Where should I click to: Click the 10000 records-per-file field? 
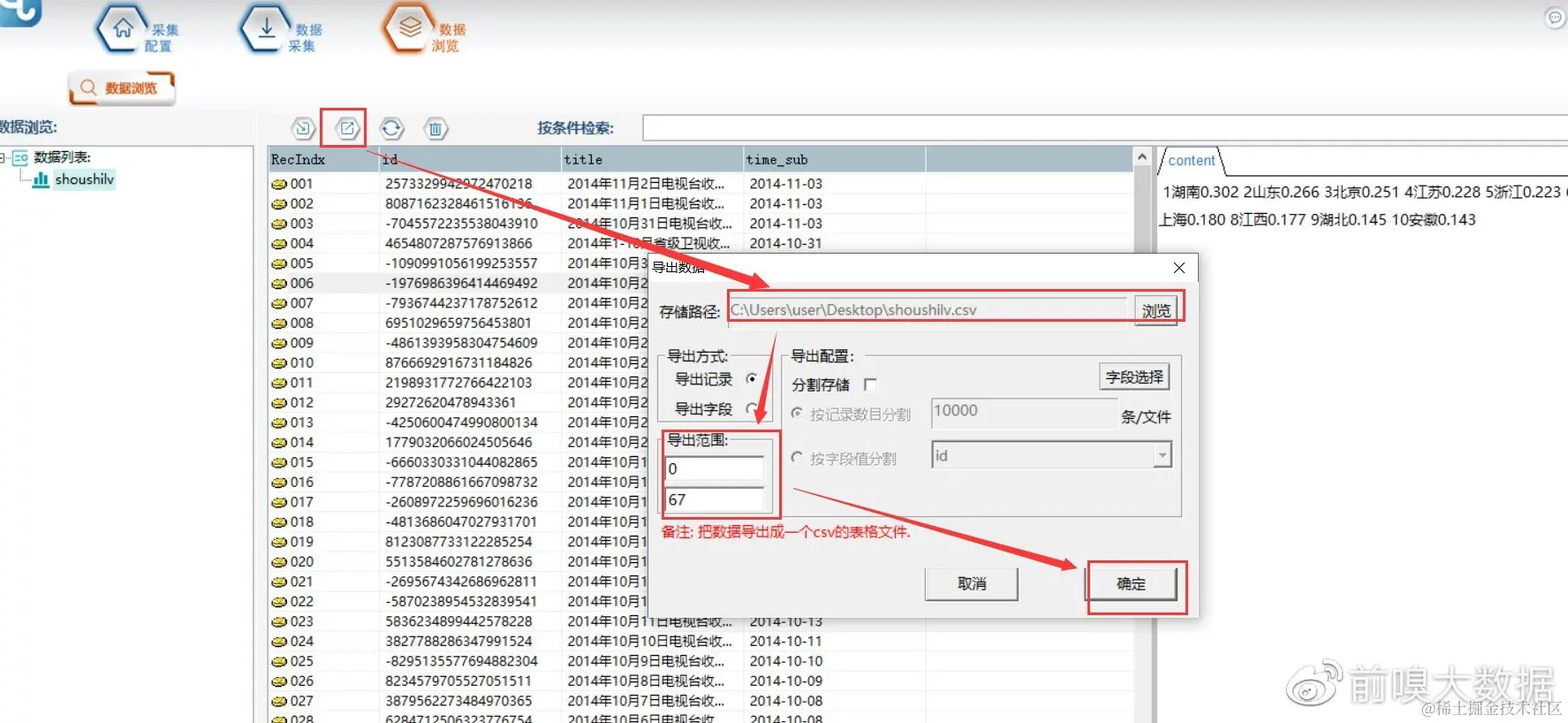pyautogui.click(x=1024, y=412)
